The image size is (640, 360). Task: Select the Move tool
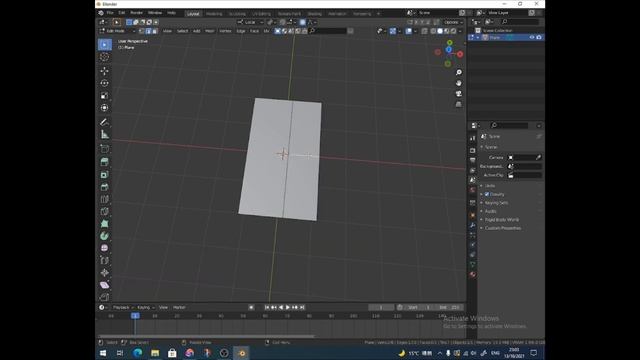[104, 71]
